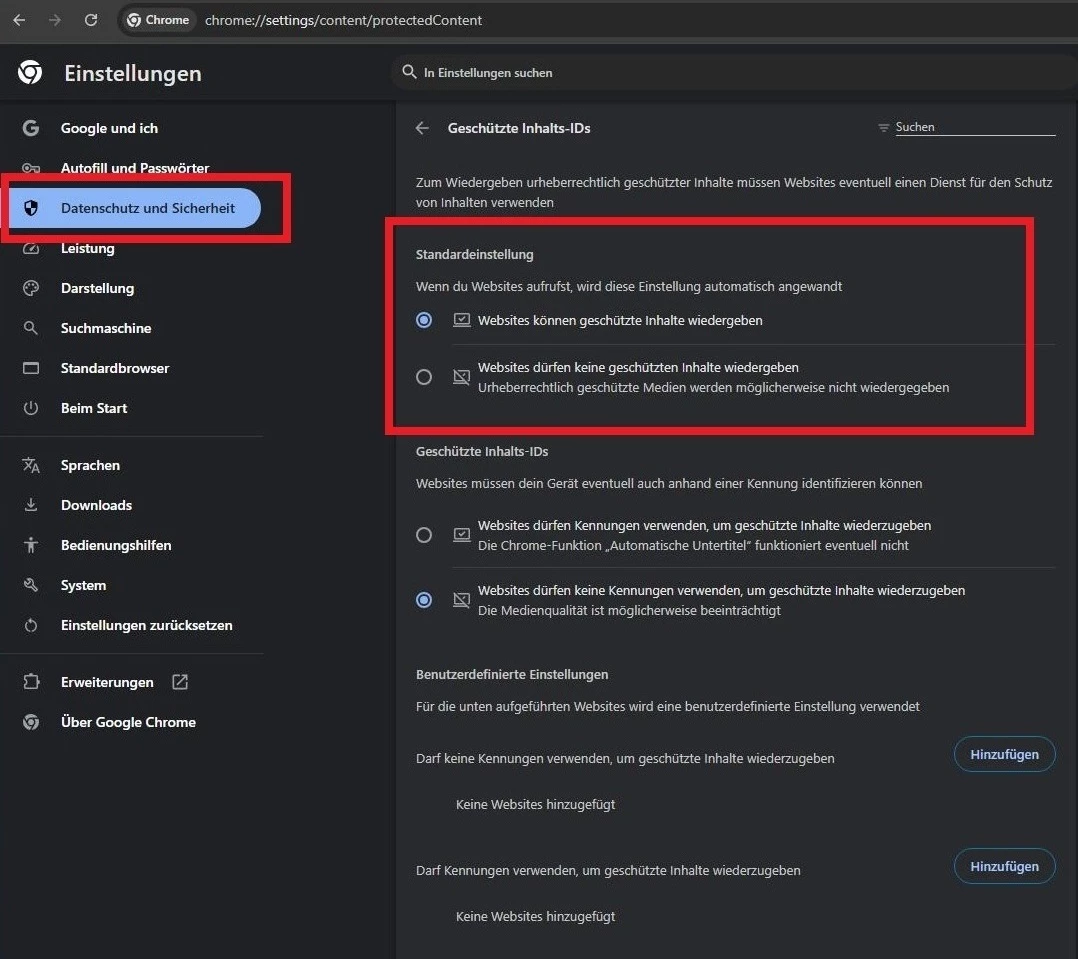Click Hinzufügen for Darf Kennungen verwenden

[x=1004, y=866]
